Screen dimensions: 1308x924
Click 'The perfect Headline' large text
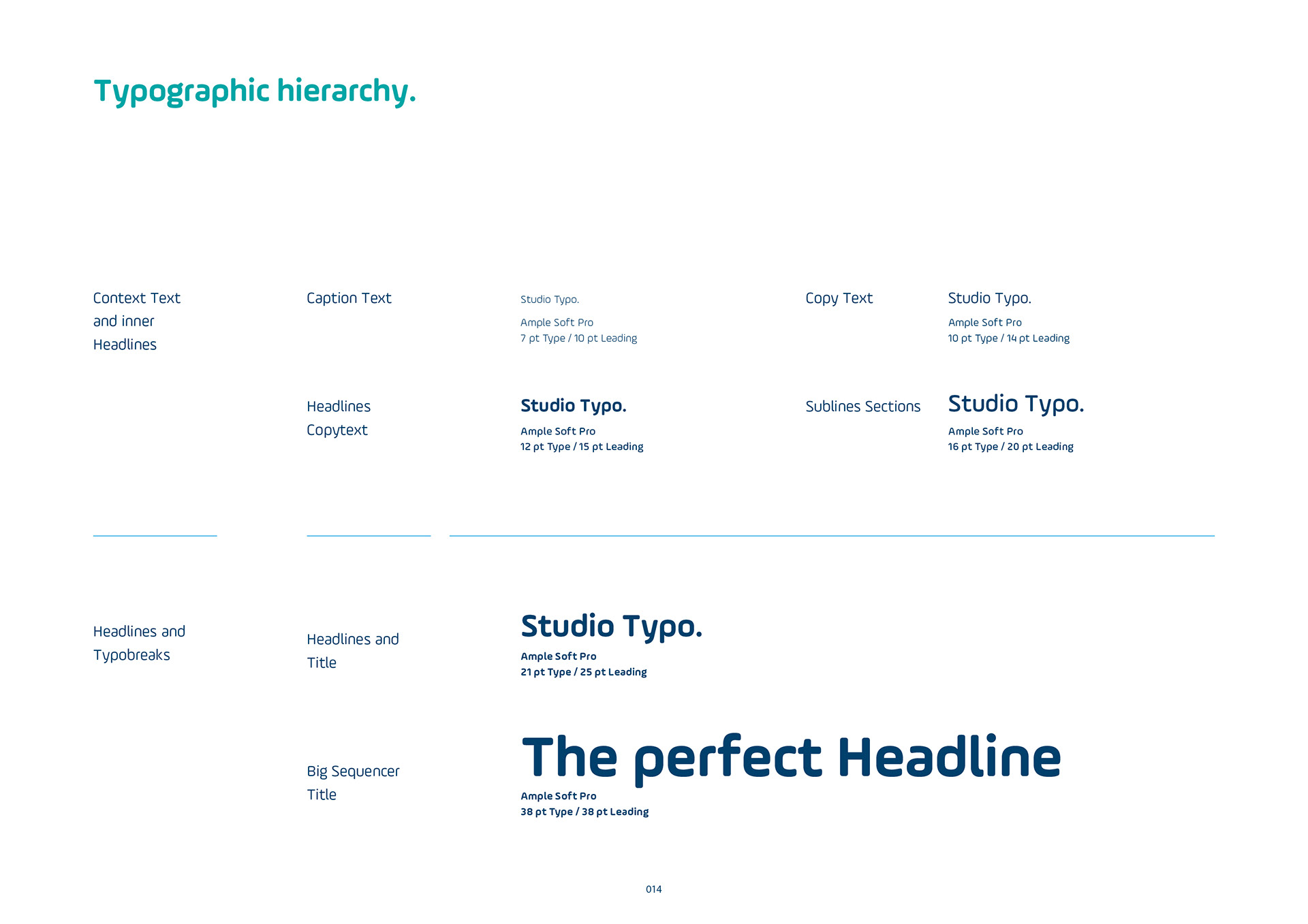tap(790, 757)
